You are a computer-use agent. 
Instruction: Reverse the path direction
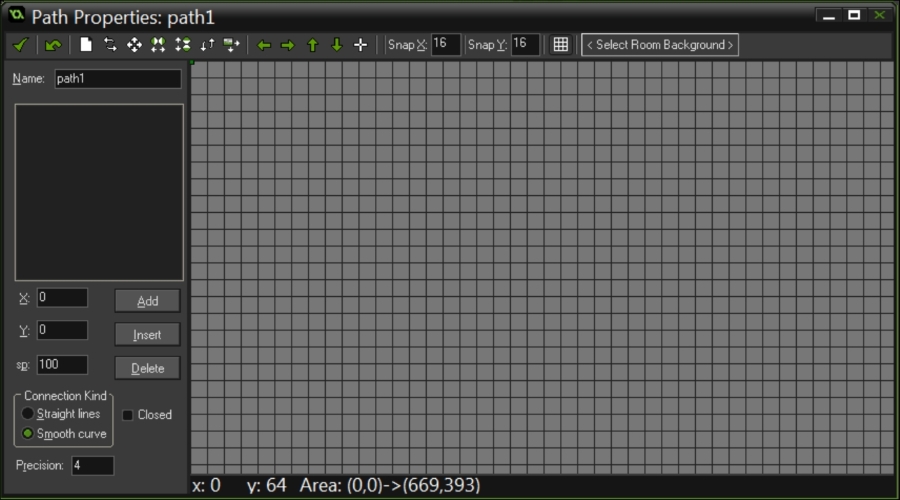tap(110, 45)
